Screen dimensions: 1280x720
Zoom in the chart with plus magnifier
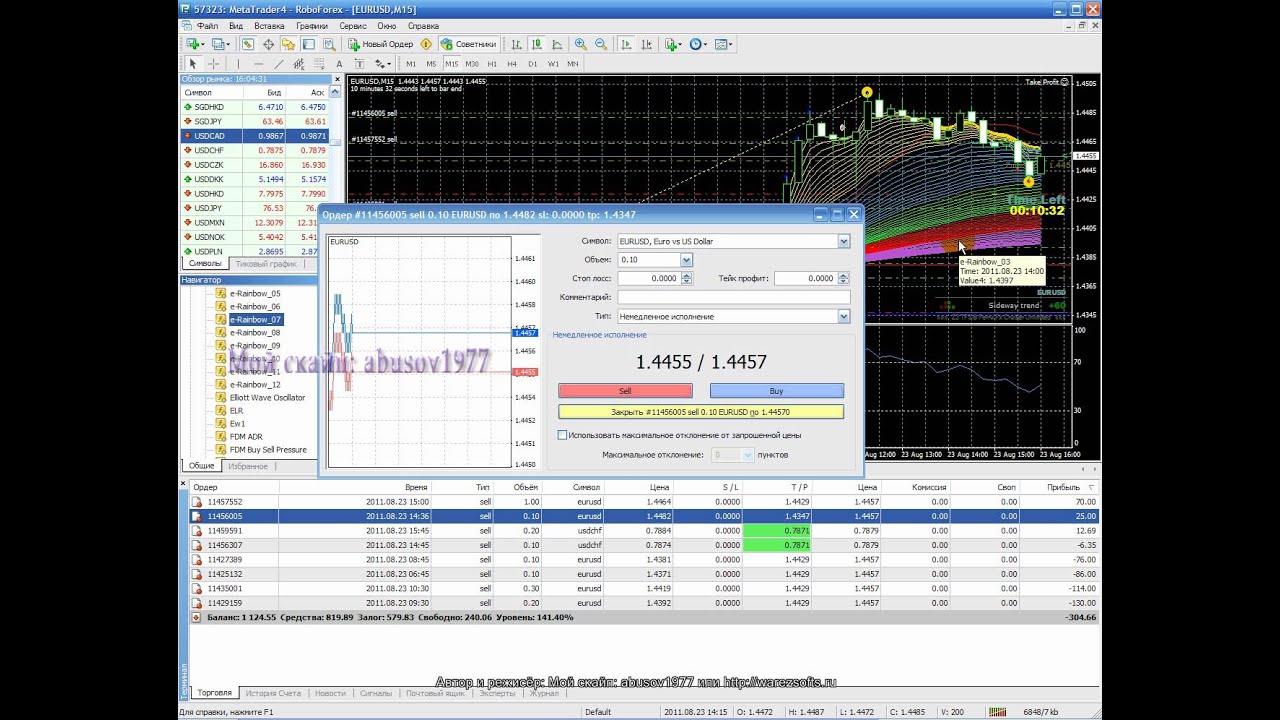[581, 44]
